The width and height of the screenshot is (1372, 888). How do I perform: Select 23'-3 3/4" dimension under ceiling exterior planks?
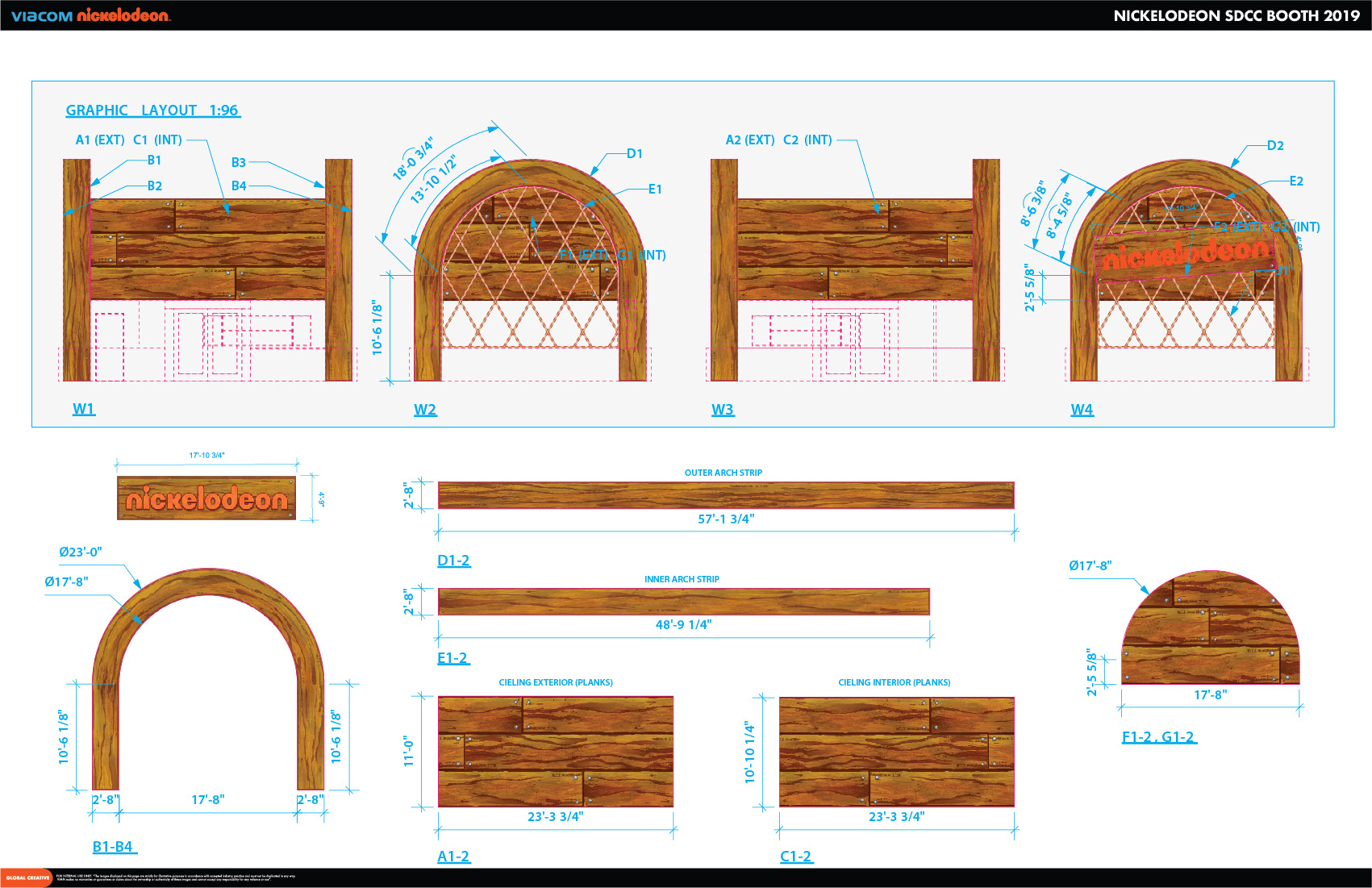[556, 817]
